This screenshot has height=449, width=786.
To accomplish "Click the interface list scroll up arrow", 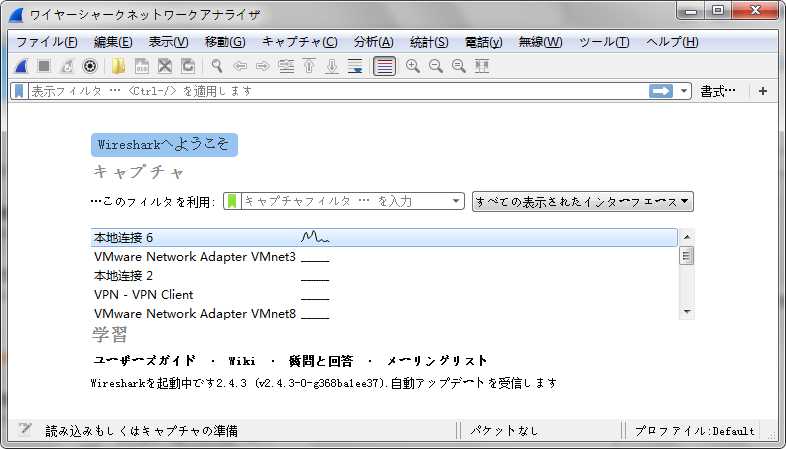I will point(687,237).
